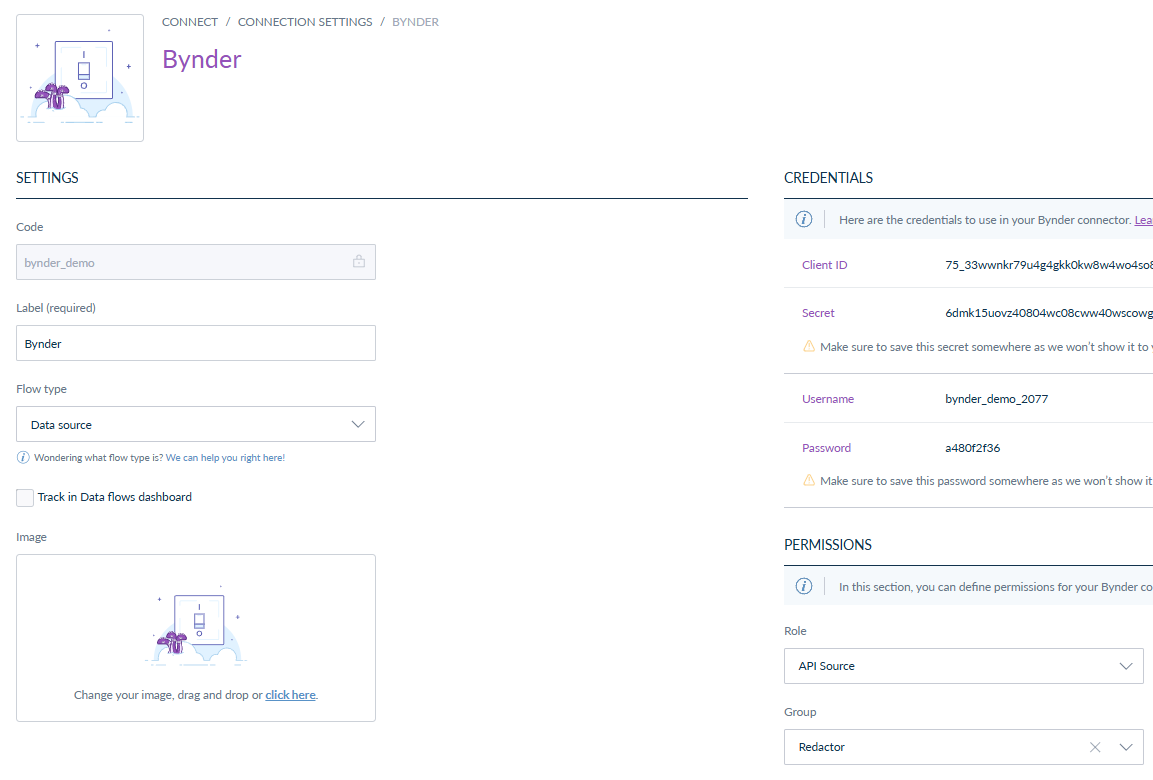The image size is (1153, 780).
Task: Click inside the Label field showing Bynder
Action: click(x=195, y=342)
